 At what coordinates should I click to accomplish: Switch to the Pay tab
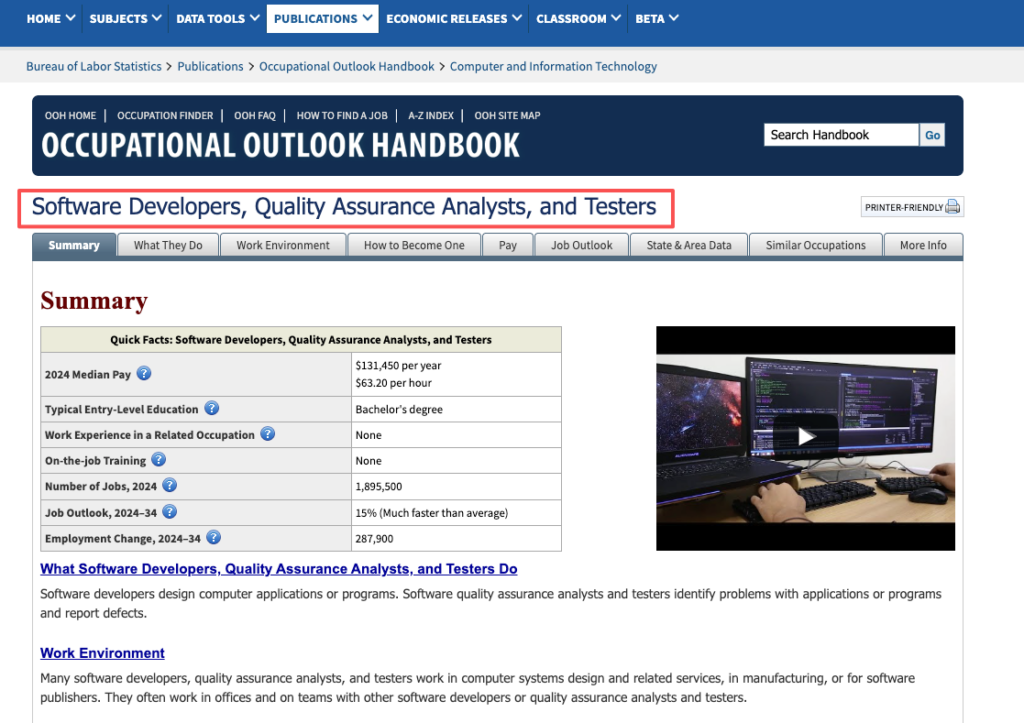pyautogui.click(x=507, y=244)
